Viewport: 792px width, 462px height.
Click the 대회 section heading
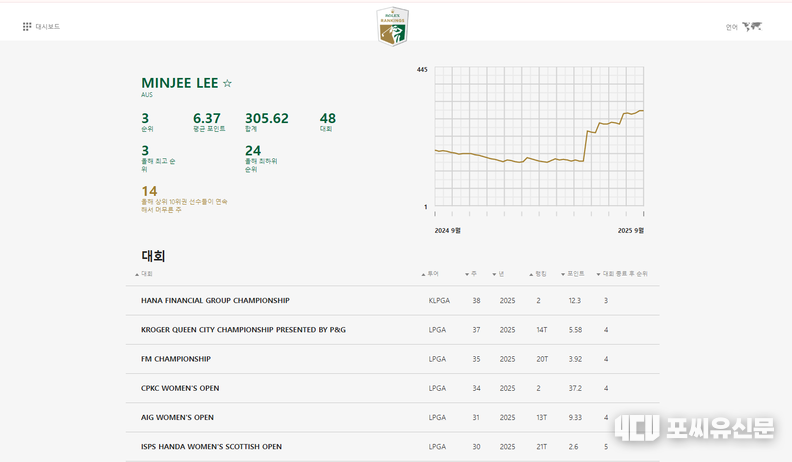click(154, 256)
